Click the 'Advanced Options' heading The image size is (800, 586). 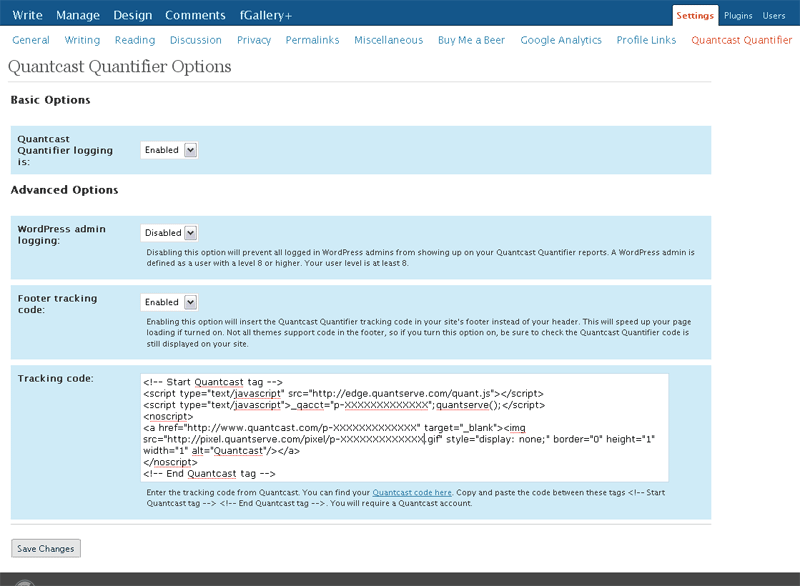coord(64,190)
